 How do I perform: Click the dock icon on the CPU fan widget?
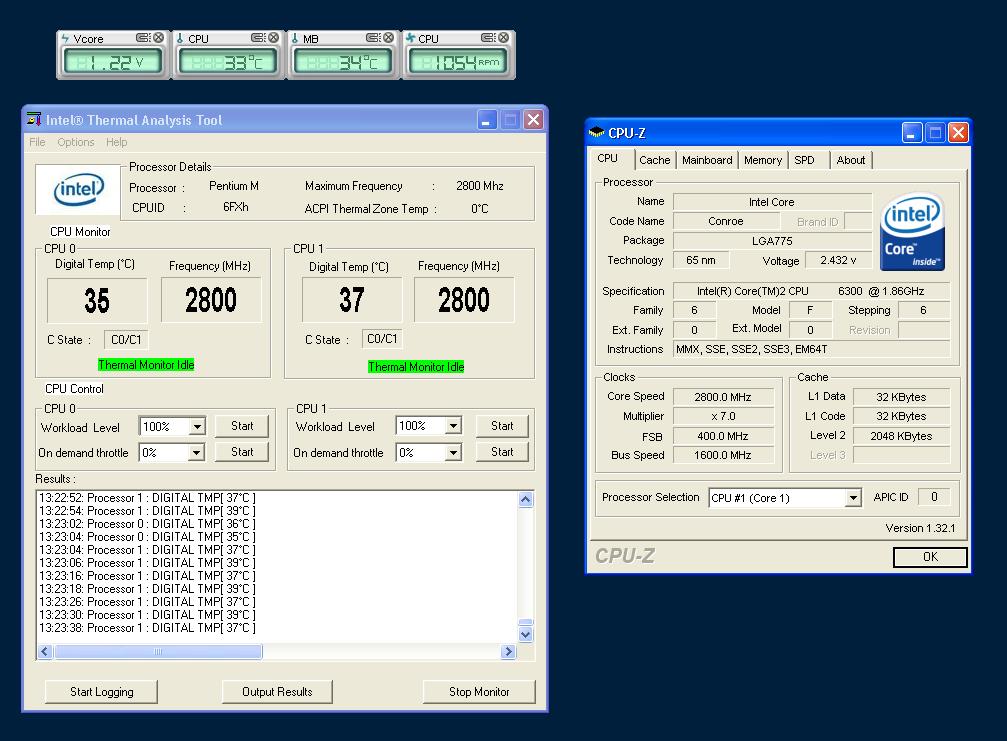pos(488,38)
